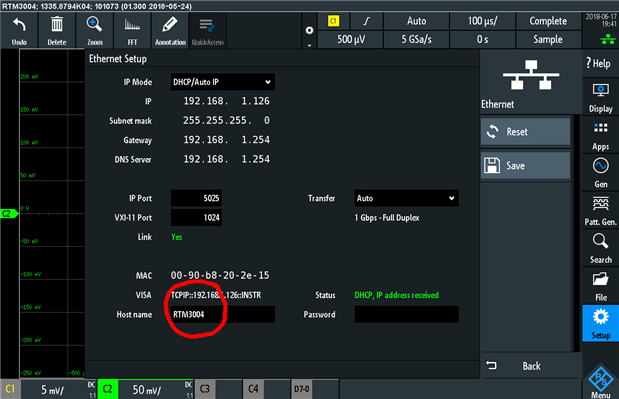
Task: Click the C2 50 mV/ scale value
Action: click(146, 390)
